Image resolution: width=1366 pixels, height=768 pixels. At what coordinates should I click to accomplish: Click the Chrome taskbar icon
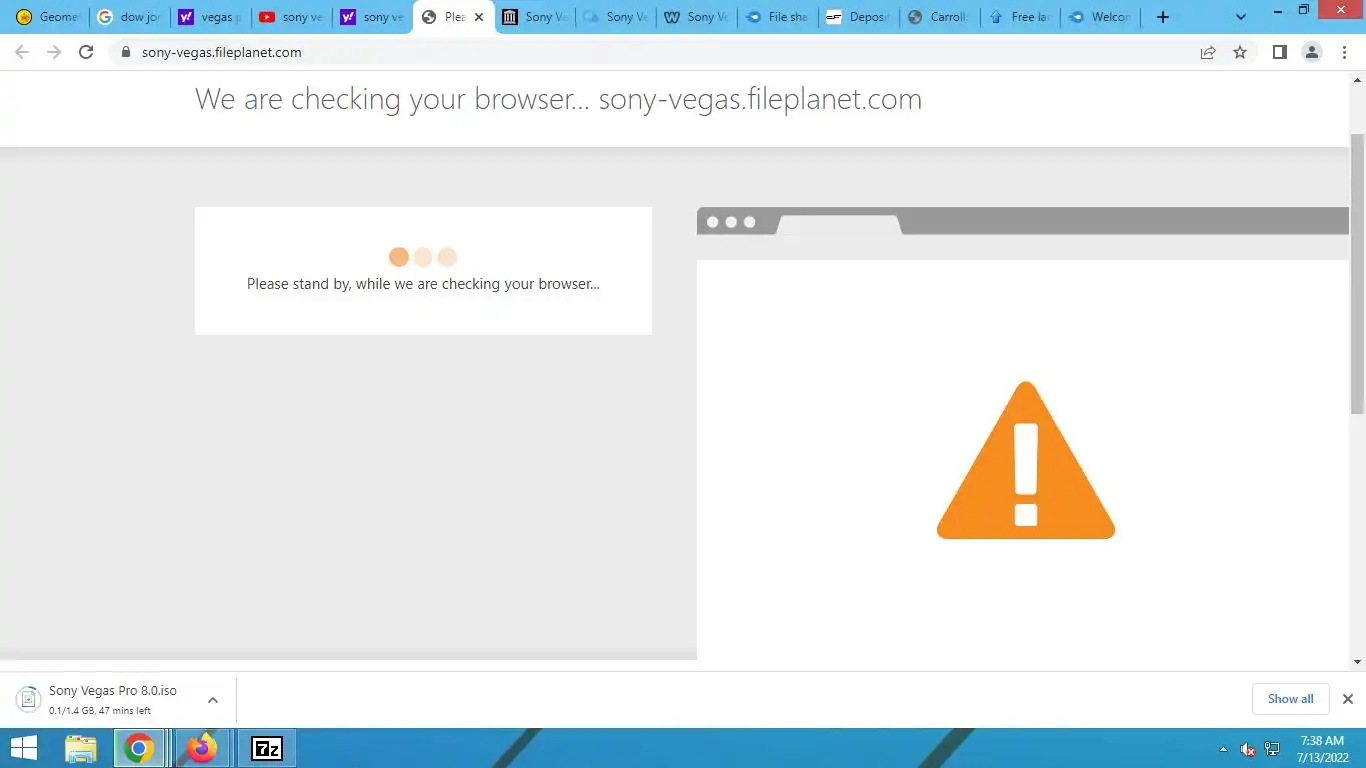139,748
